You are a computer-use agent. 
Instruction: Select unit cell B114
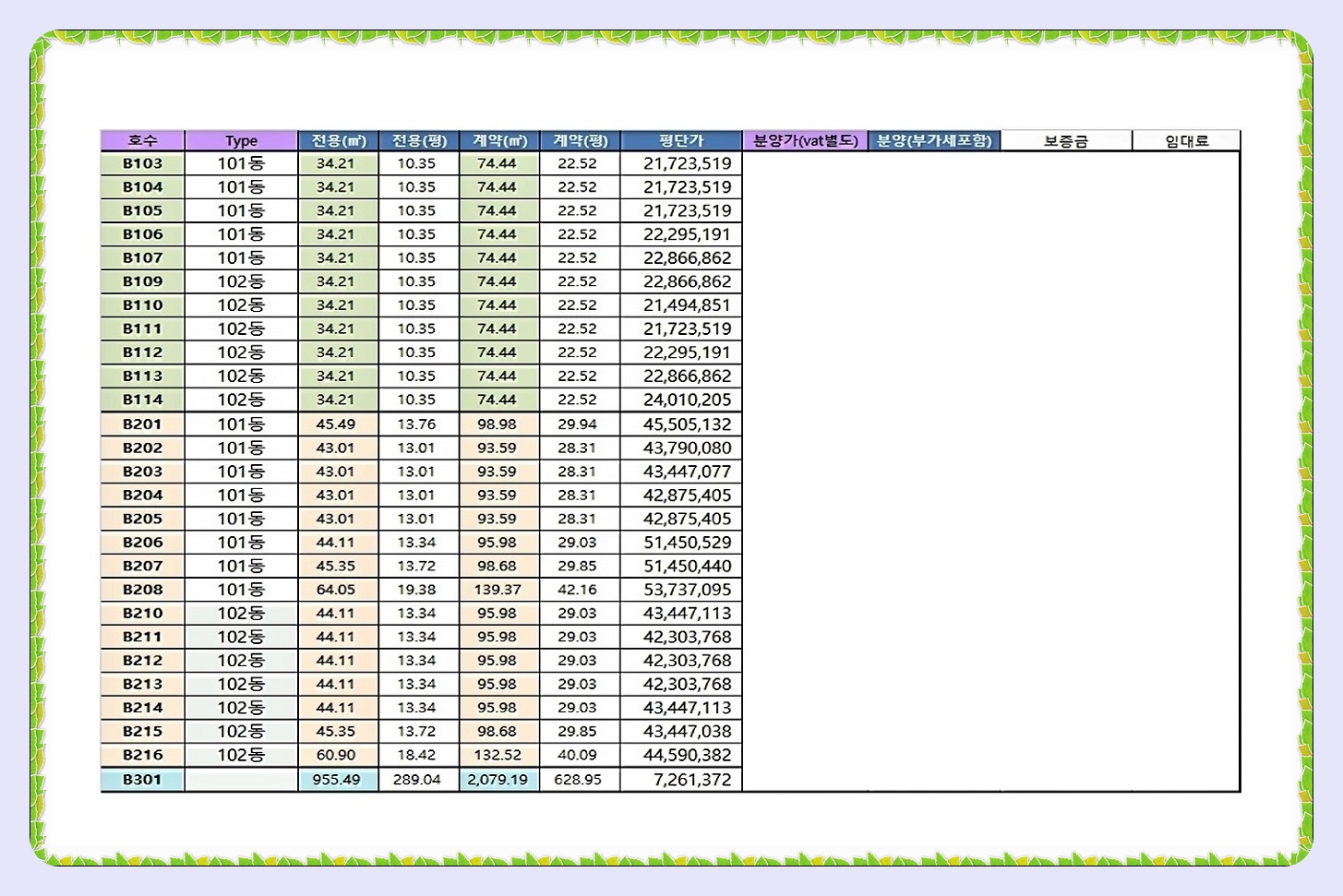click(x=142, y=400)
